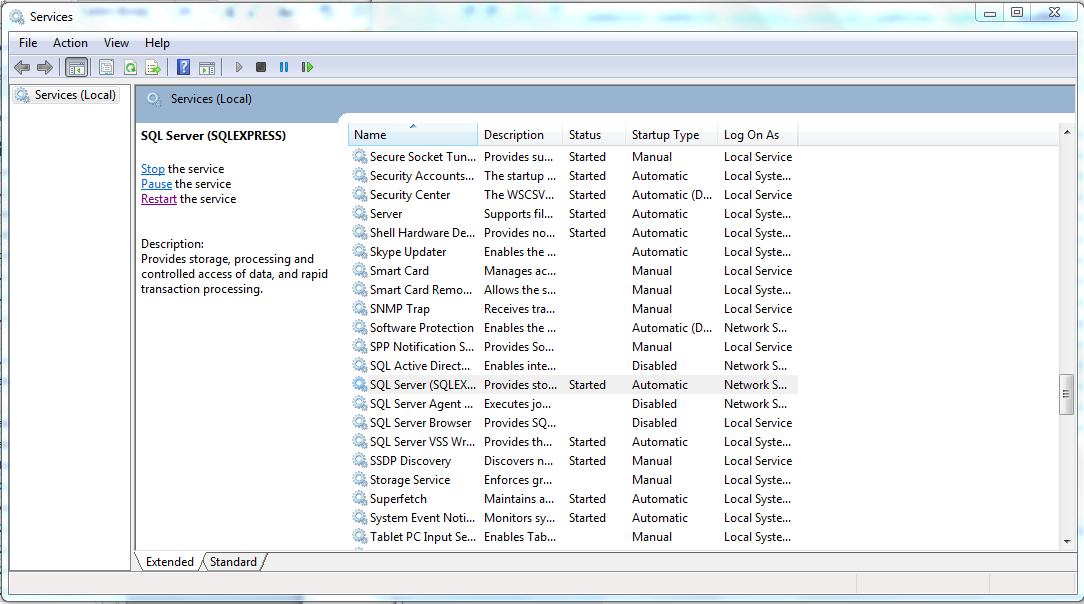This screenshot has width=1084, height=604.
Task: Click the scroll down arrow of services list
Action: click(1066, 541)
